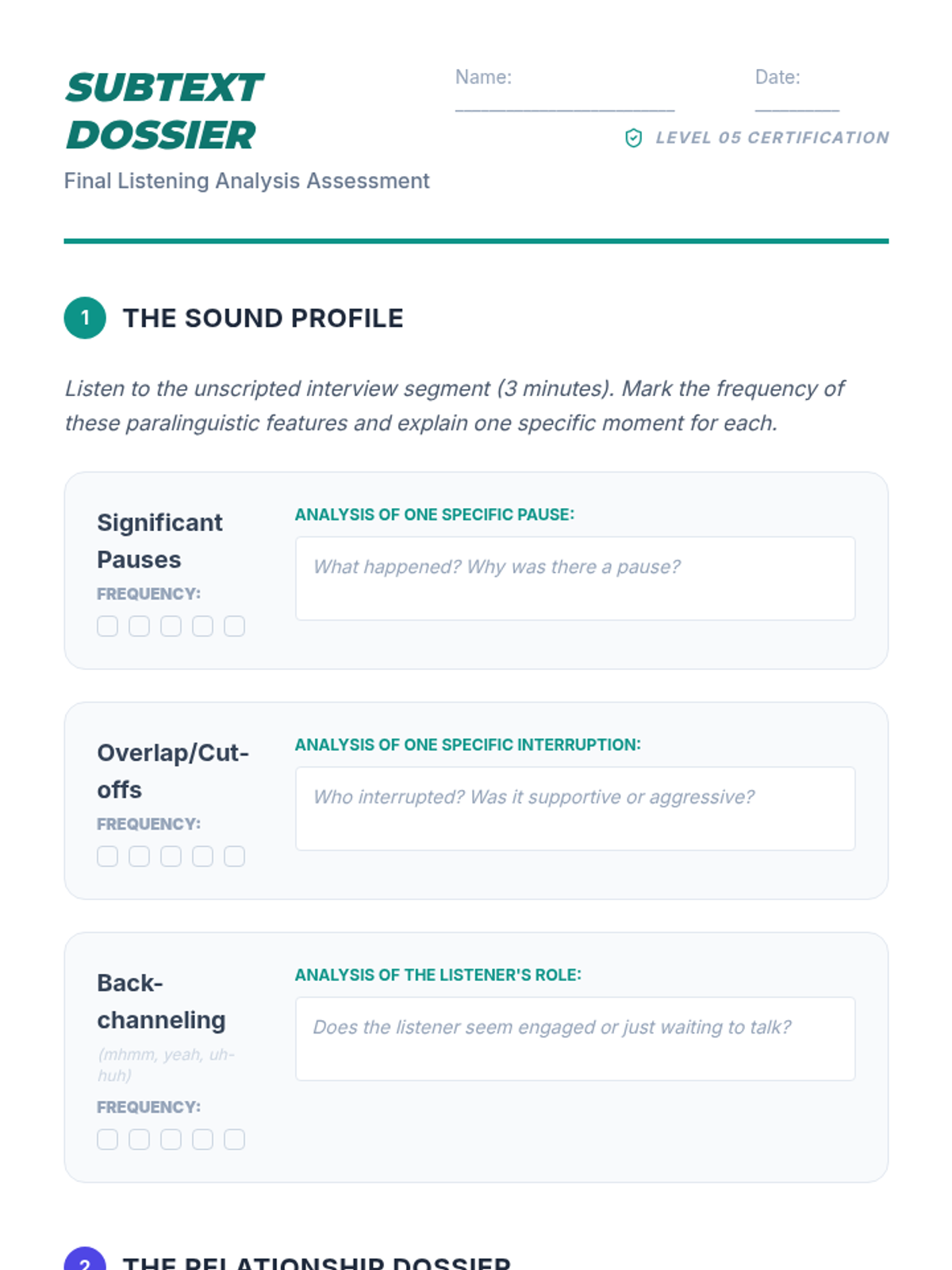Focus the listener's role analysis text box
Viewport: 952px width, 1270px height.
[x=575, y=1039]
